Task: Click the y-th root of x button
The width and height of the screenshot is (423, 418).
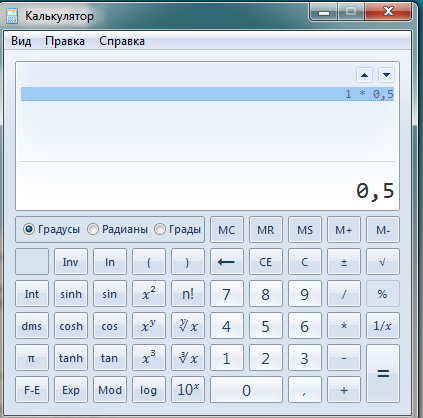Action: (188, 326)
